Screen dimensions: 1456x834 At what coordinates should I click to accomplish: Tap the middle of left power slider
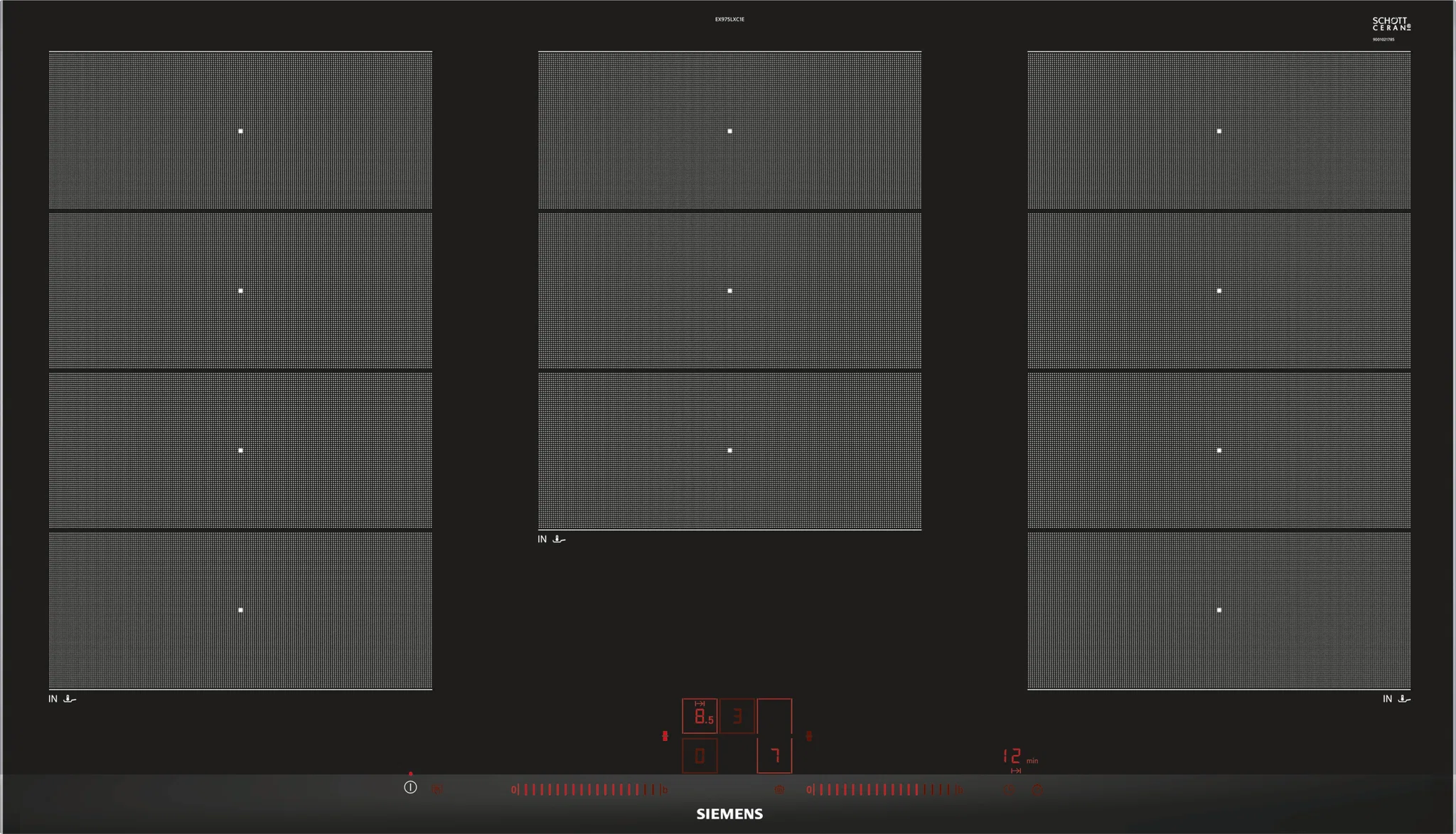[x=589, y=789]
